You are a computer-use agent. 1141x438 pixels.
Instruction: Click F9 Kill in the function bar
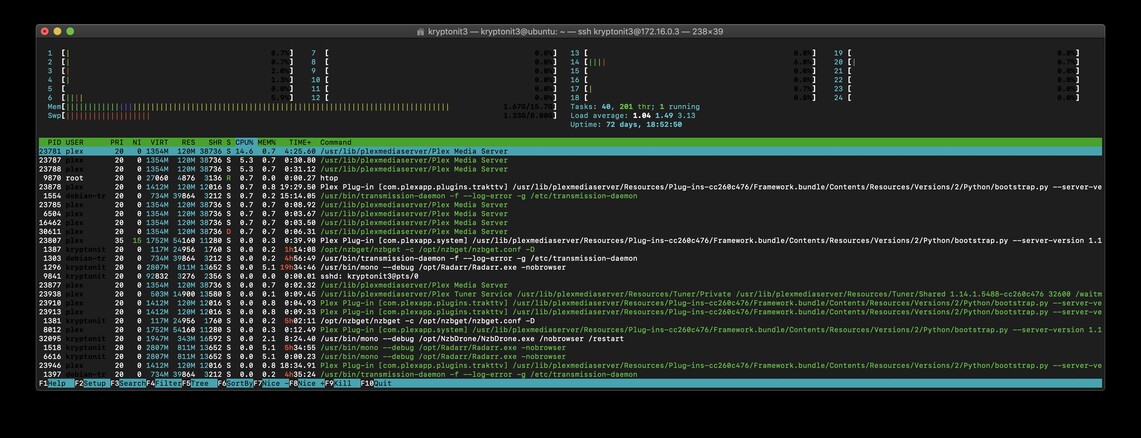click(x=341, y=383)
